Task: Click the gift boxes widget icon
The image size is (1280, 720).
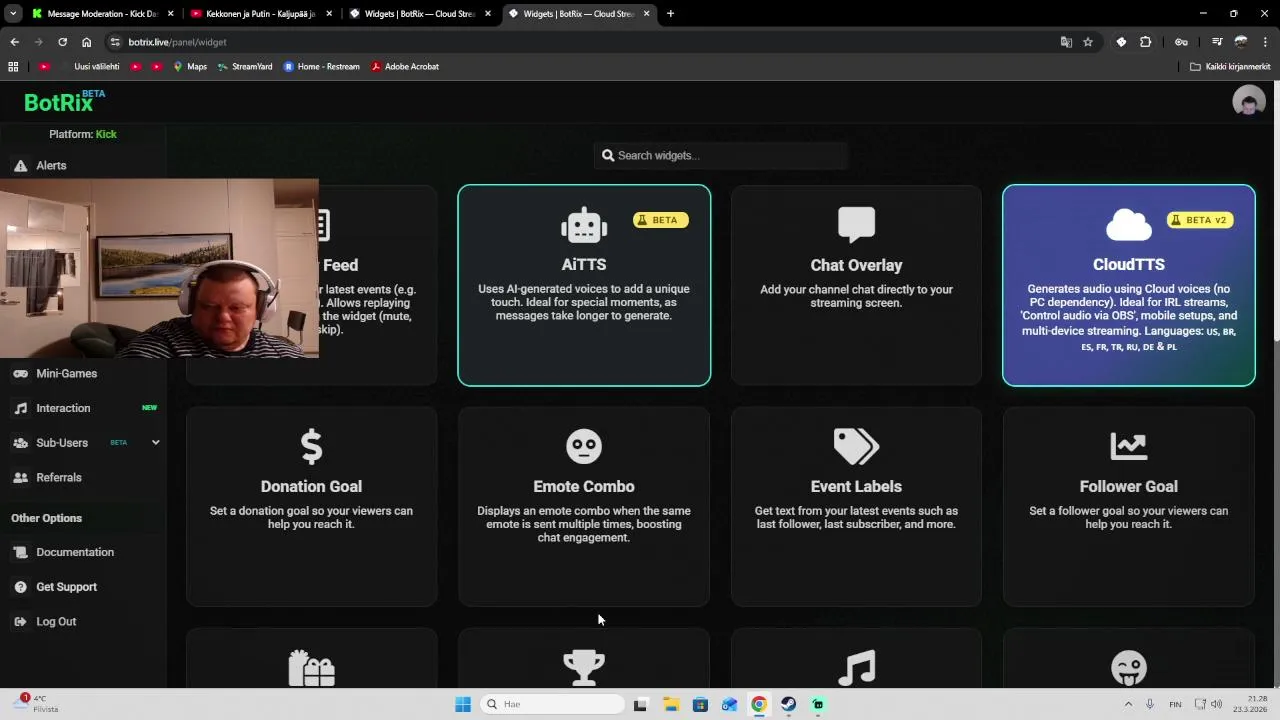Action: coord(311,668)
